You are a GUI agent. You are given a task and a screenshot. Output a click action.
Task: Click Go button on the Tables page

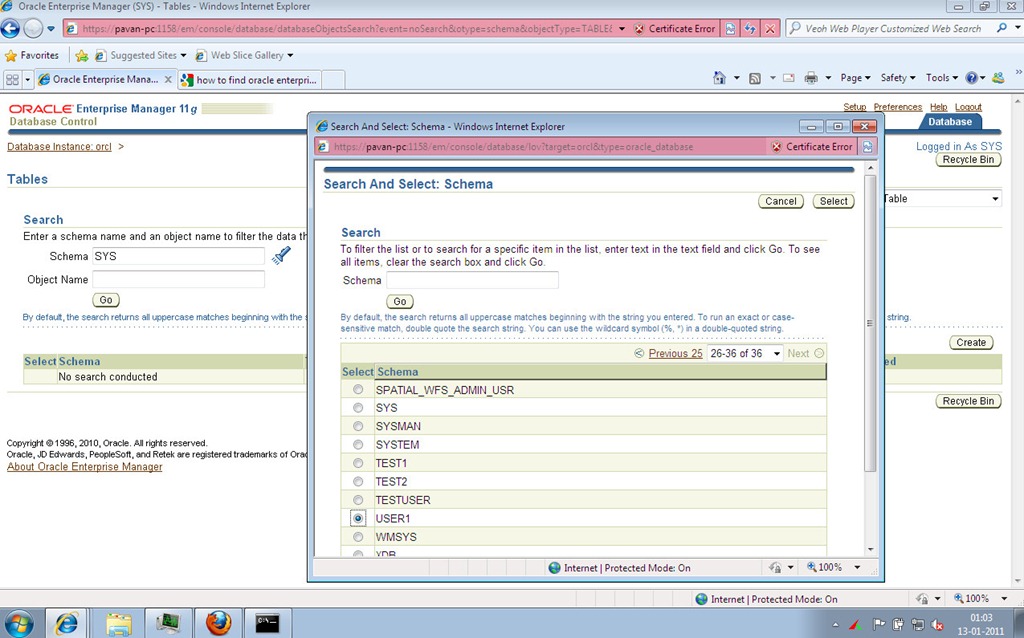click(x=106, y=300)
